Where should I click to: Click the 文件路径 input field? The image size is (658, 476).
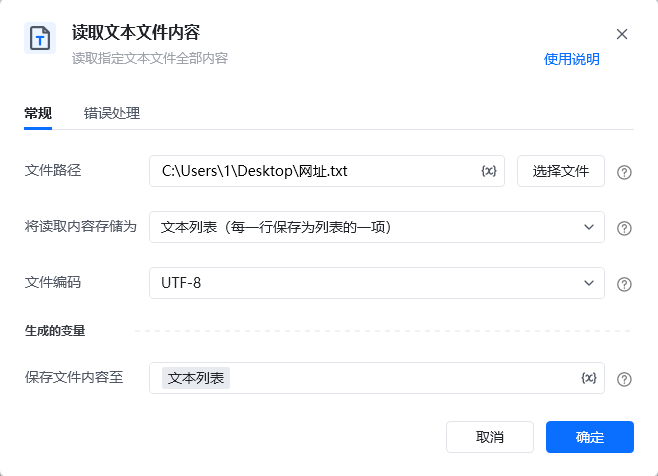pos(326,171)
